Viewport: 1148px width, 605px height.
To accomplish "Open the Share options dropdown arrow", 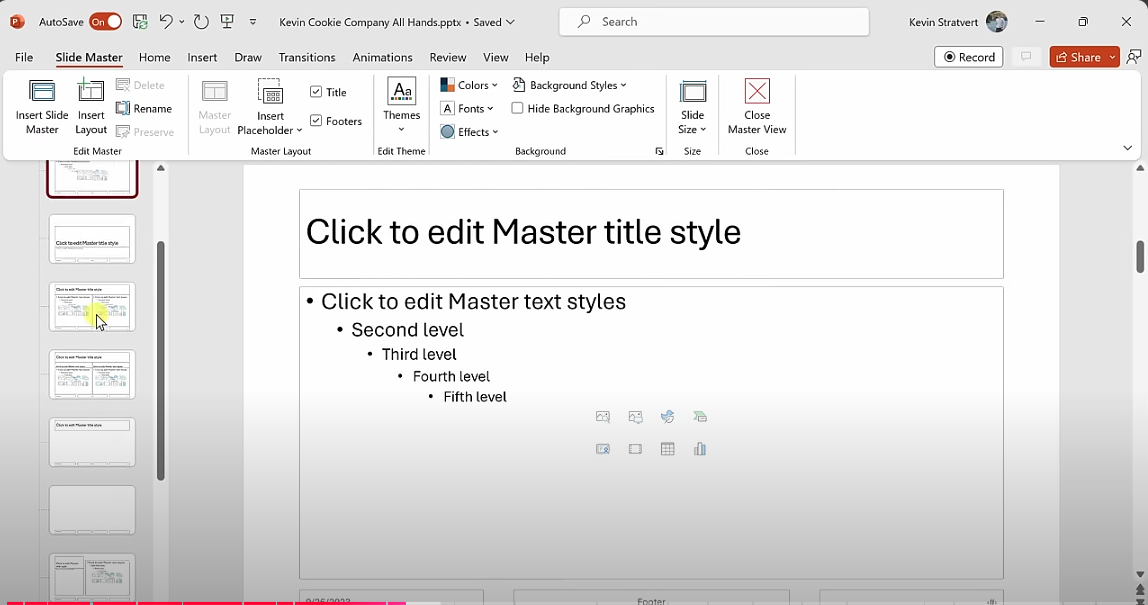I will click(1112, 57).
